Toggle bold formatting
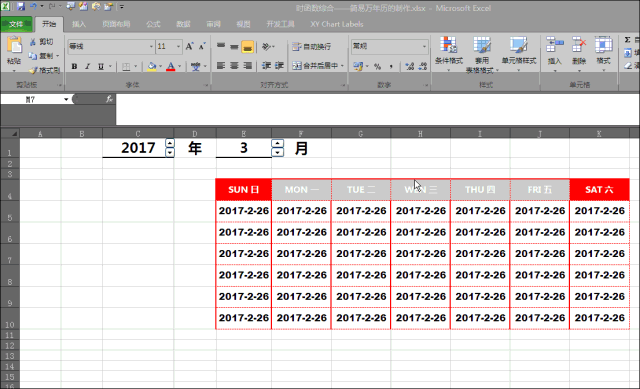Screen dimensions: 640x389 [74, 66]
